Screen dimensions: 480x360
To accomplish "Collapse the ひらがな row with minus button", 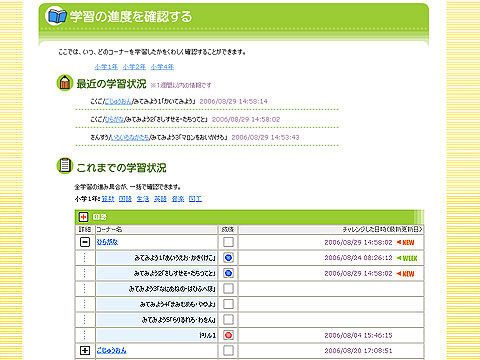I will [85, 242].
